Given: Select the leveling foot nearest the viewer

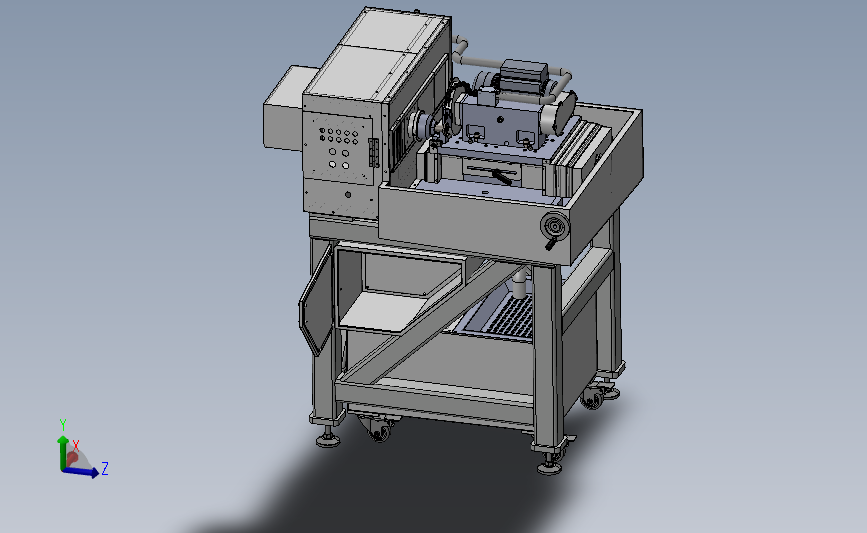Looking at the screenshot, I should point(549,465).
